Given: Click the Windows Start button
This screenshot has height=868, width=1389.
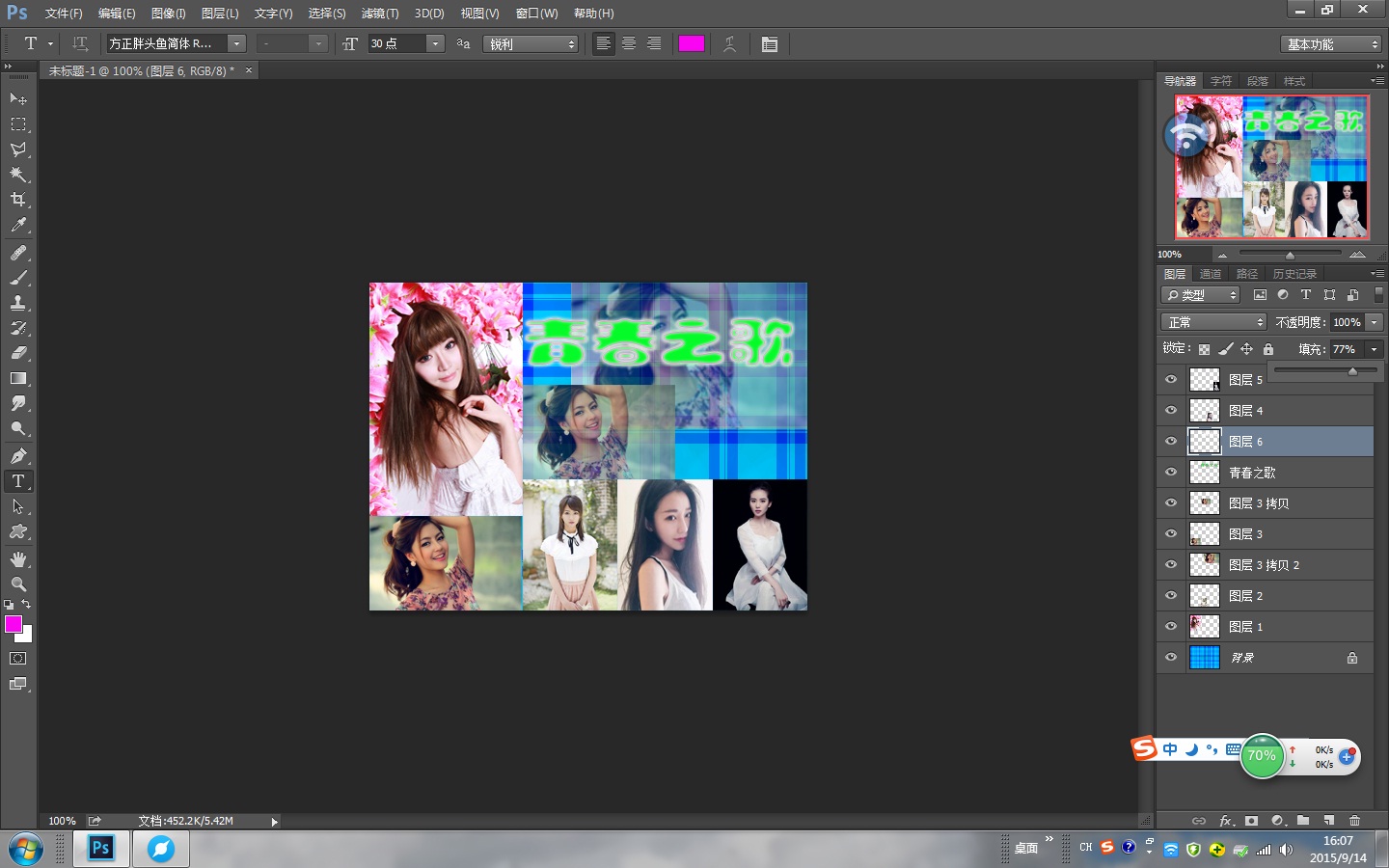Looking at the screenshot, I should coord(25,850).
